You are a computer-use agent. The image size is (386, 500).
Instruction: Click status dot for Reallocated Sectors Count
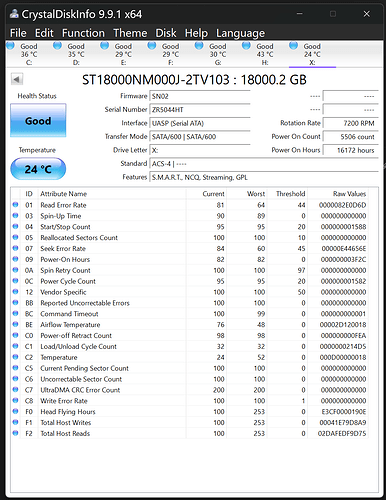pyautogui.click(x=15, y=237)
